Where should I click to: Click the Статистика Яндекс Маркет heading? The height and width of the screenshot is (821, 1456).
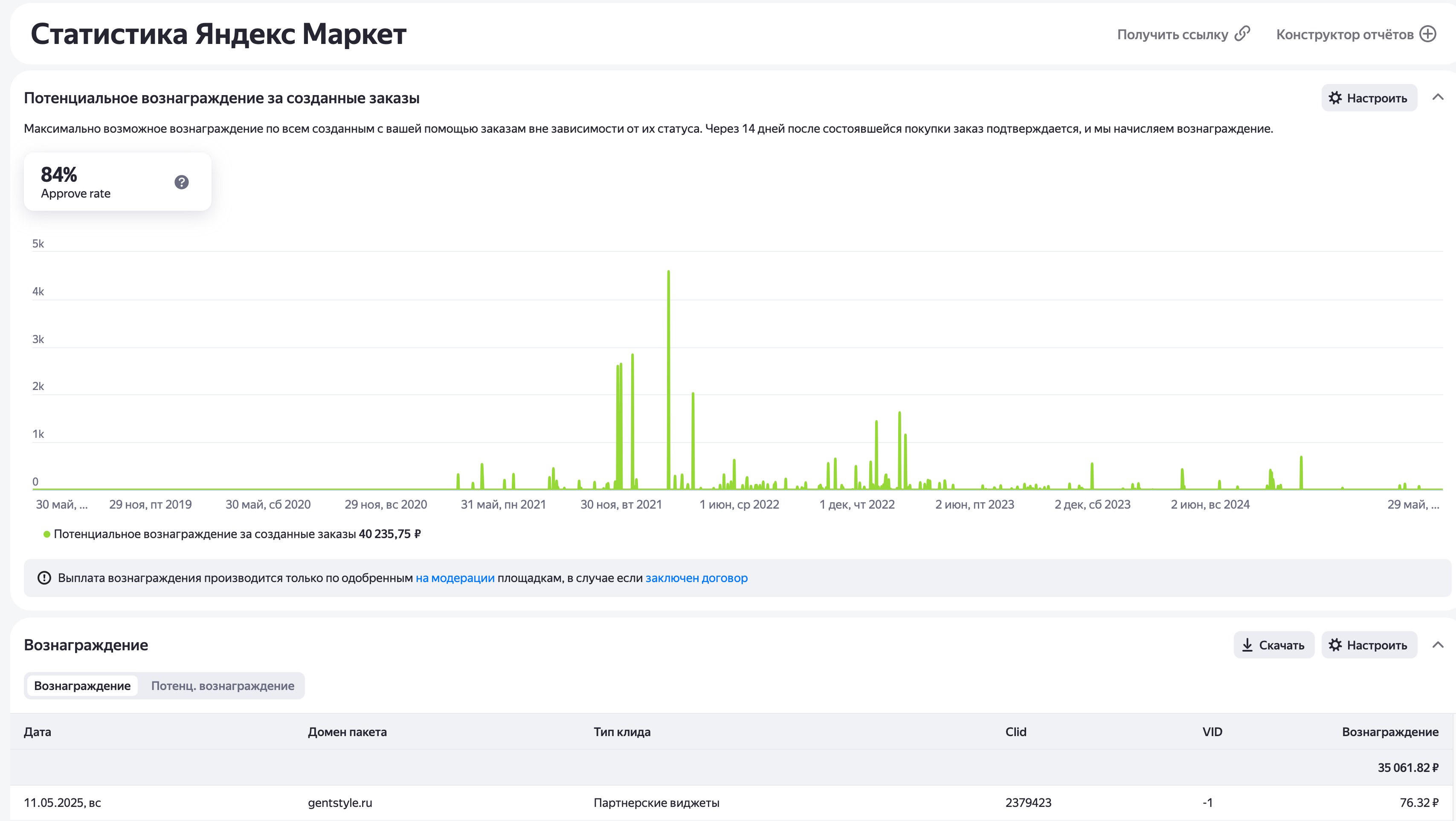click(x=218, y=34)
